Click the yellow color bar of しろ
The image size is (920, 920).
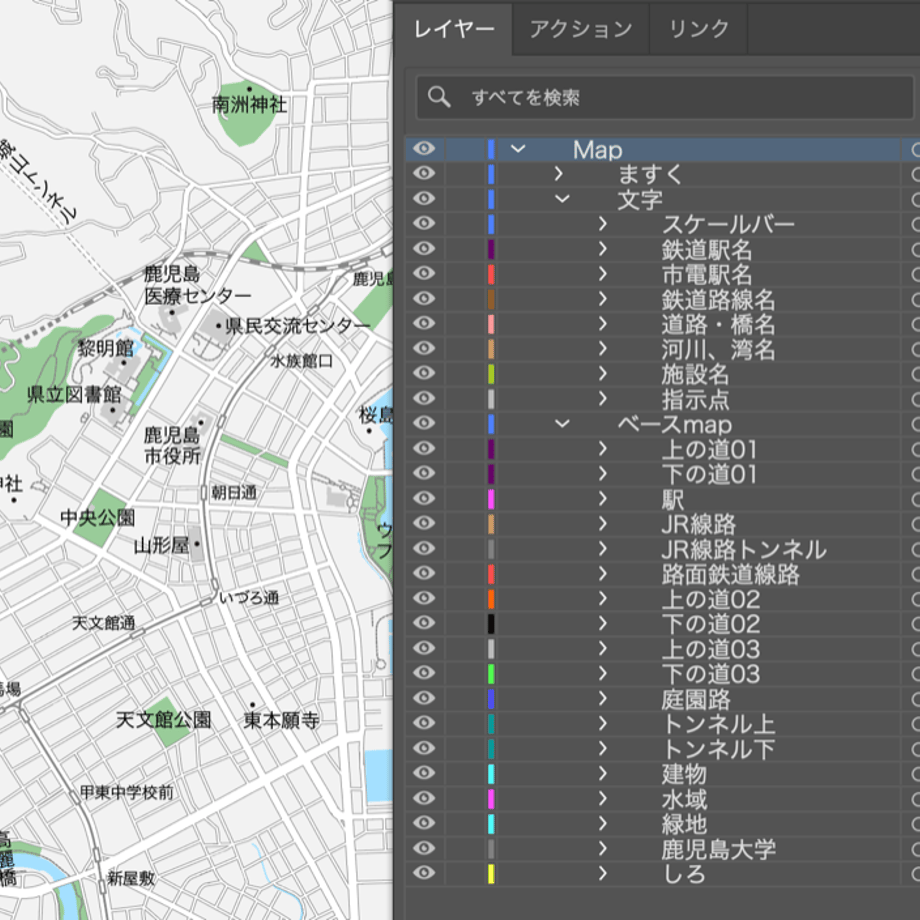(x=491, y=874)
